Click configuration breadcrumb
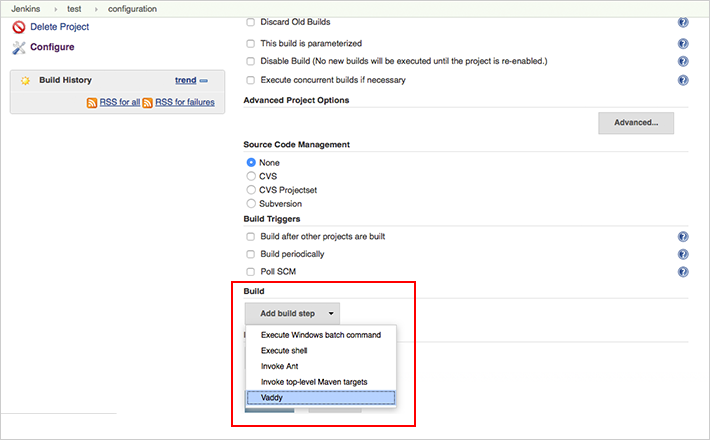Viewport: 710px width, 440px height. [132, 9]
